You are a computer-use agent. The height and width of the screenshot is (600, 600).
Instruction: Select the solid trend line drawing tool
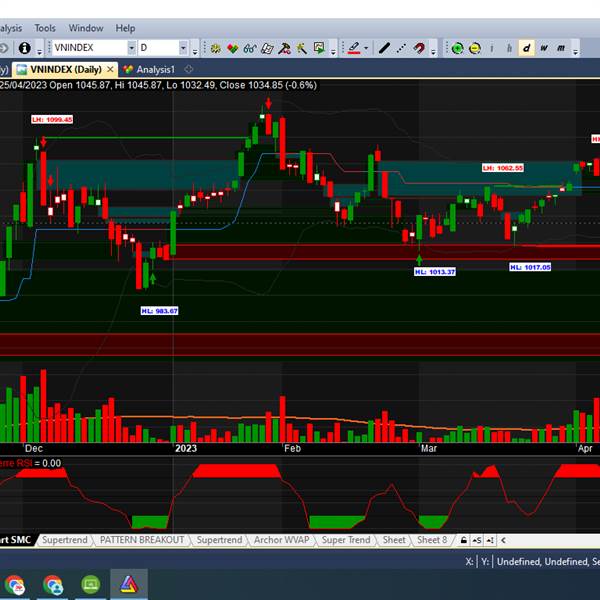384,49
